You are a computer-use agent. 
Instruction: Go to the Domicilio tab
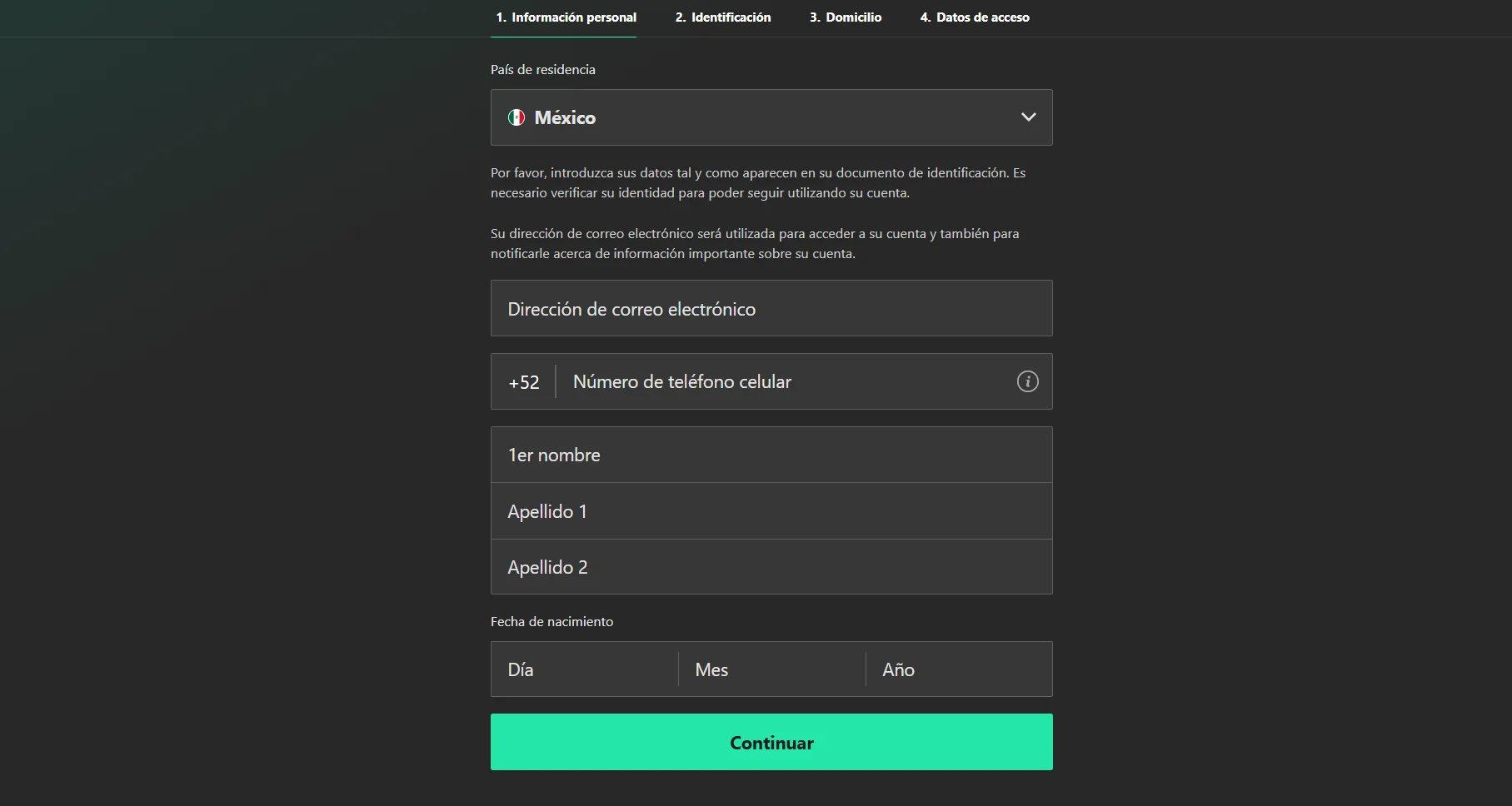pos(846,17)
